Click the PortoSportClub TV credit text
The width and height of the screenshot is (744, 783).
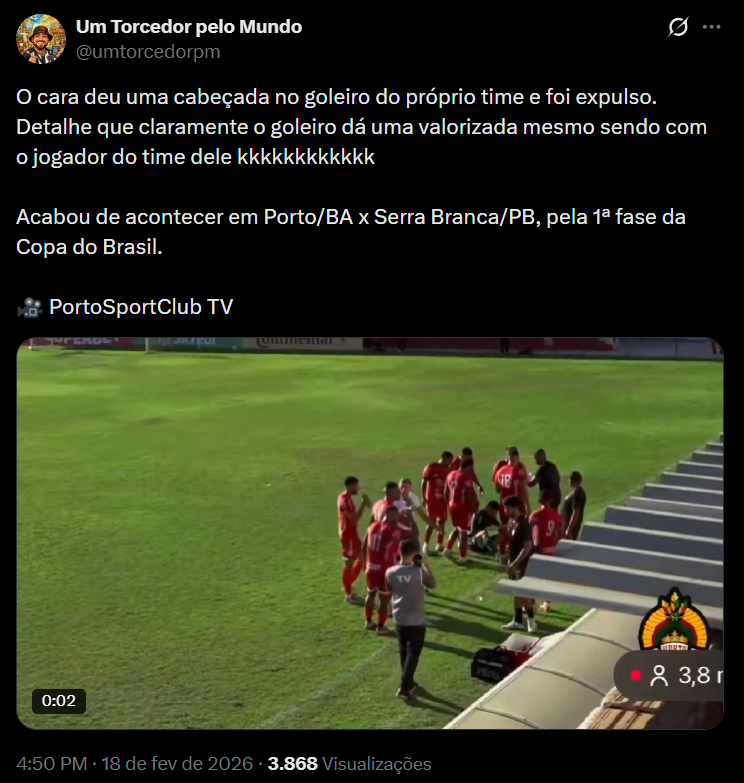click(x=141, y=307)
